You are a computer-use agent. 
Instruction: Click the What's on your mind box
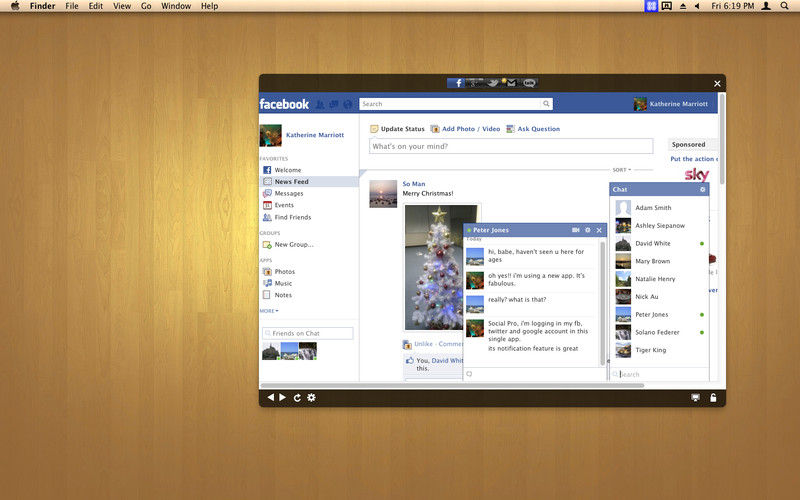(511, 146)
